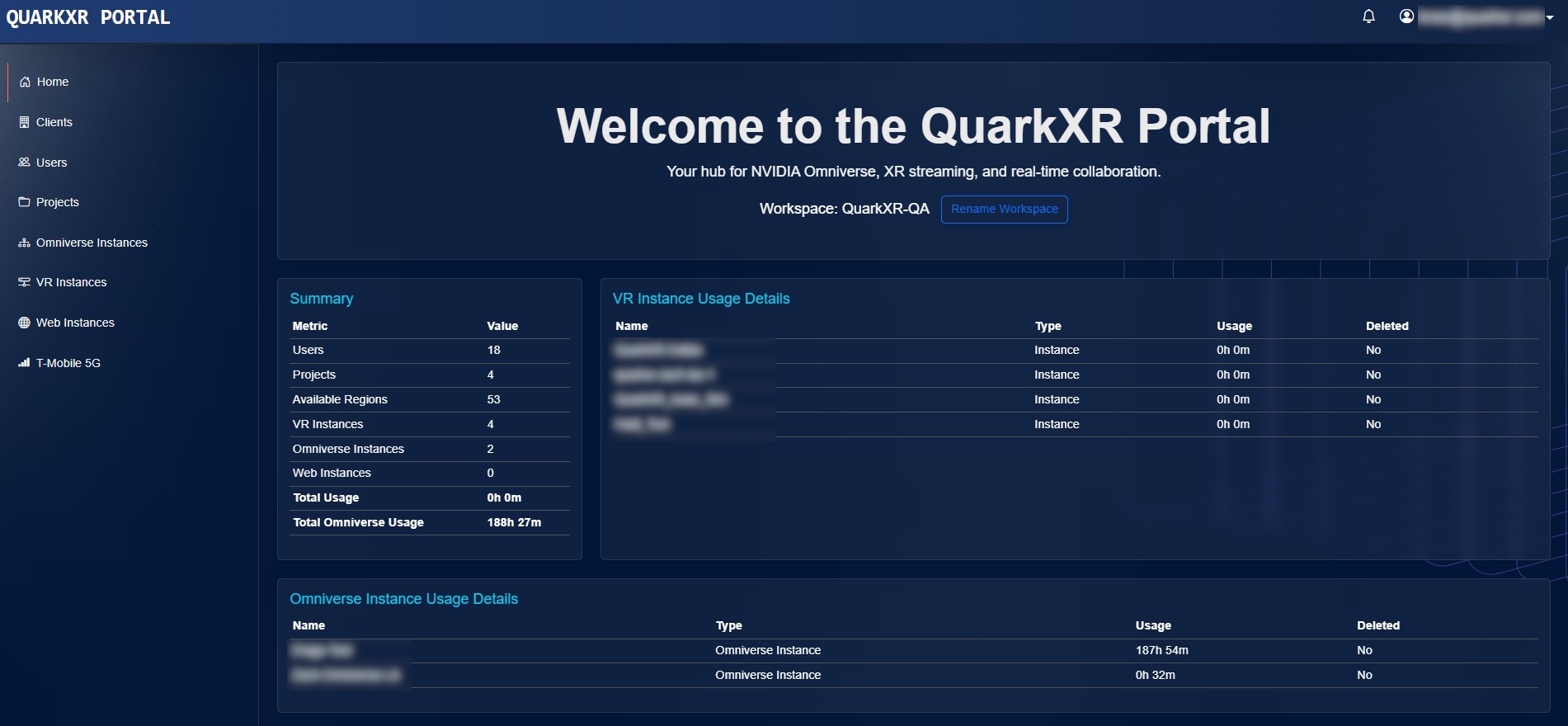
Task: Click the 187h 54m usage cell
Action: tap(1162, 650)
